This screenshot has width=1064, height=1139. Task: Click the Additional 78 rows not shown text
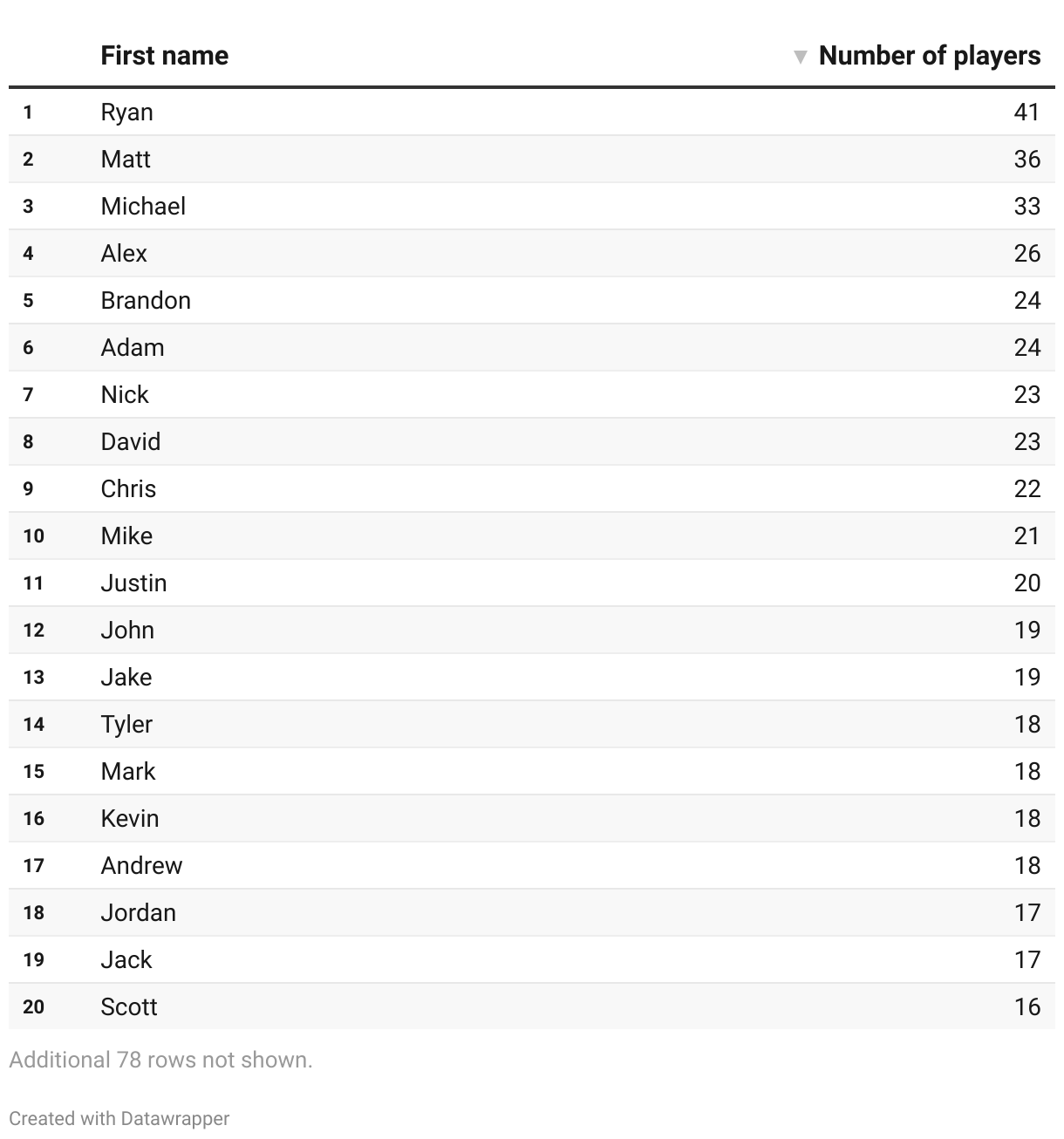(160, 1061)
